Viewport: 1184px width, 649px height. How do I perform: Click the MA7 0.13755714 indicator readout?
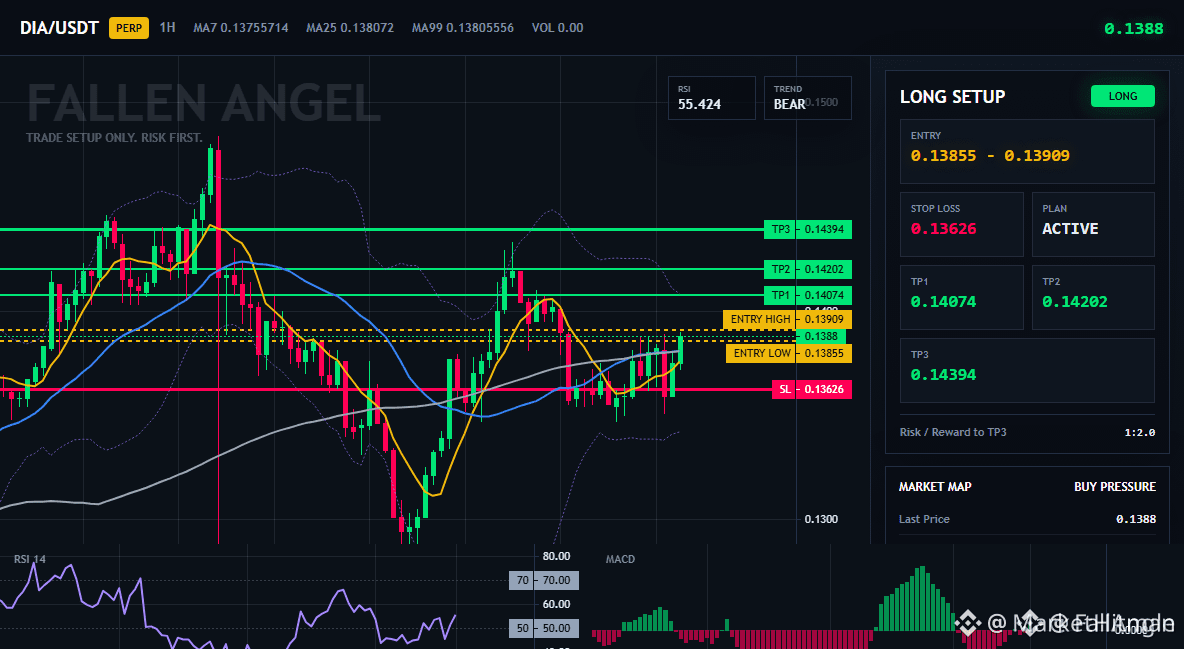(241, 28)
